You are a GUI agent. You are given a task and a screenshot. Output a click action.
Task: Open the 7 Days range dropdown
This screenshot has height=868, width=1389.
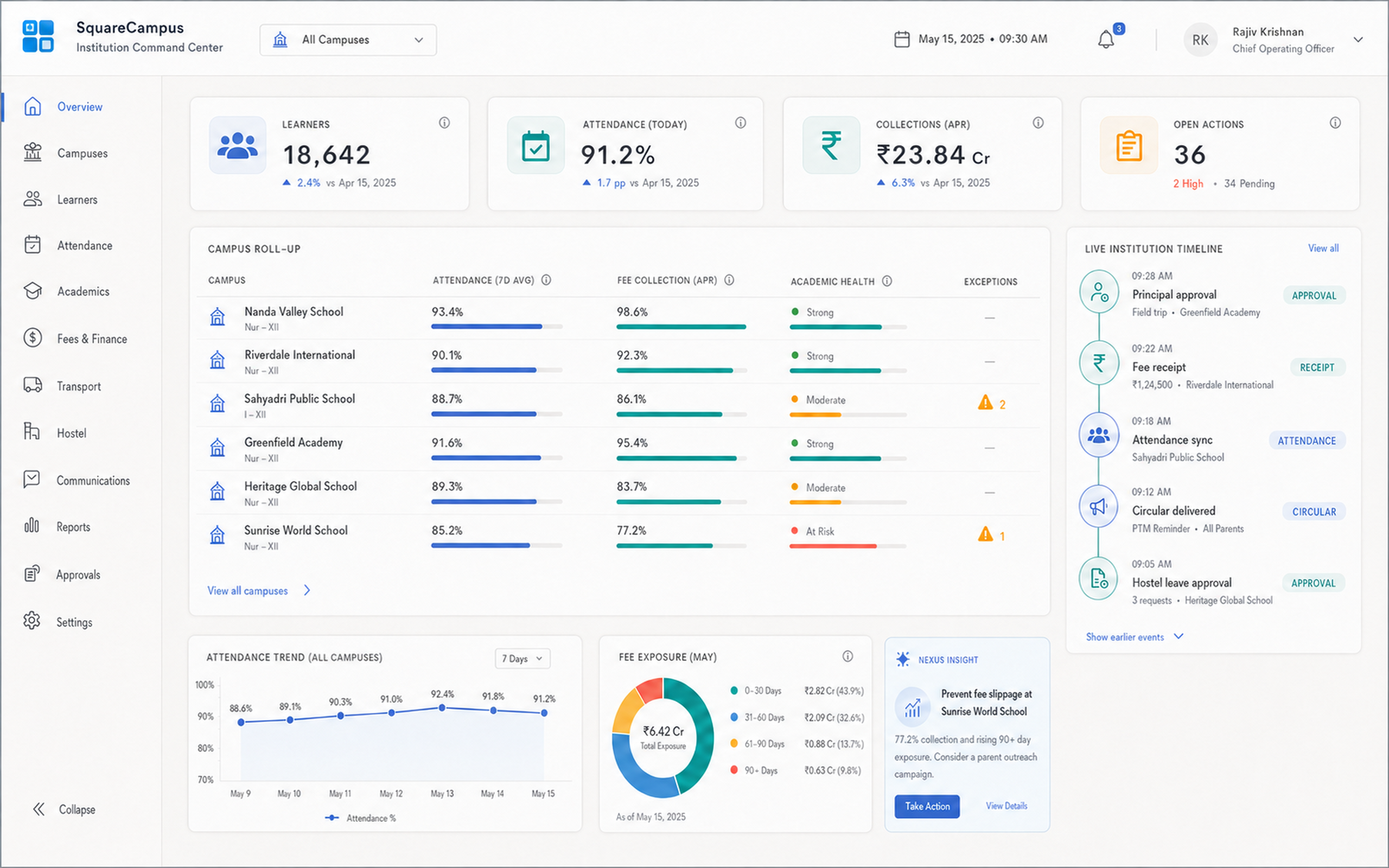click(523, 659)
